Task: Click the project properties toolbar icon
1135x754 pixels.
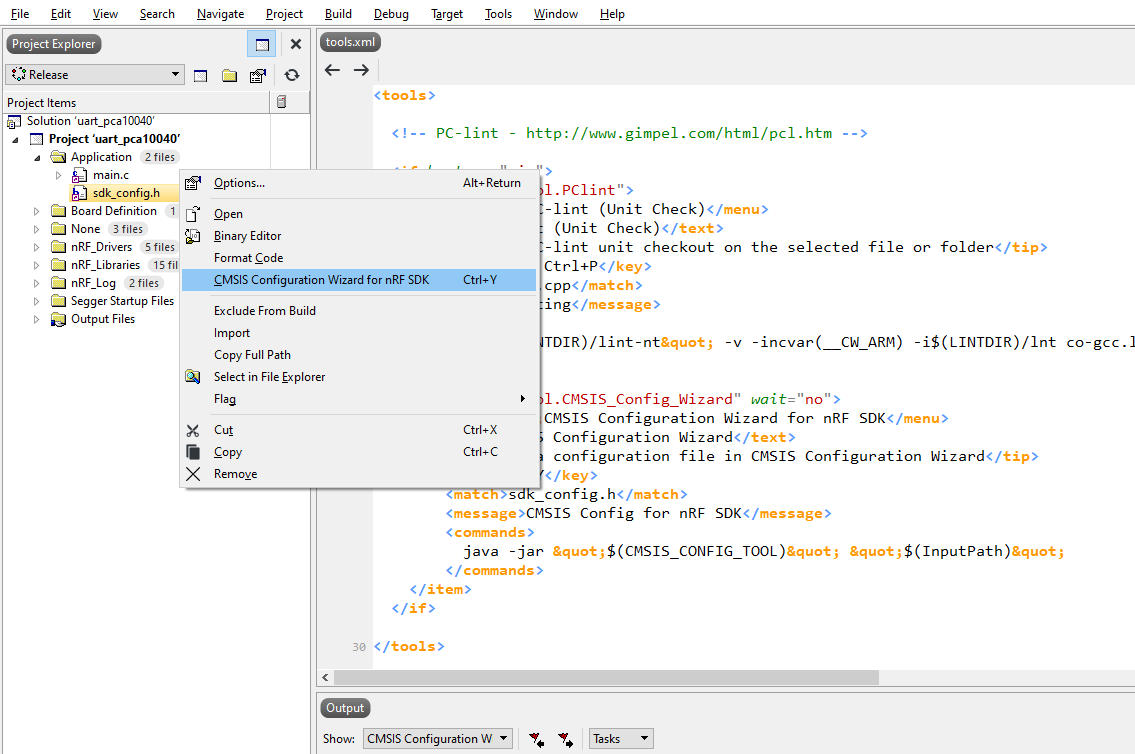Action: point(258,75)
